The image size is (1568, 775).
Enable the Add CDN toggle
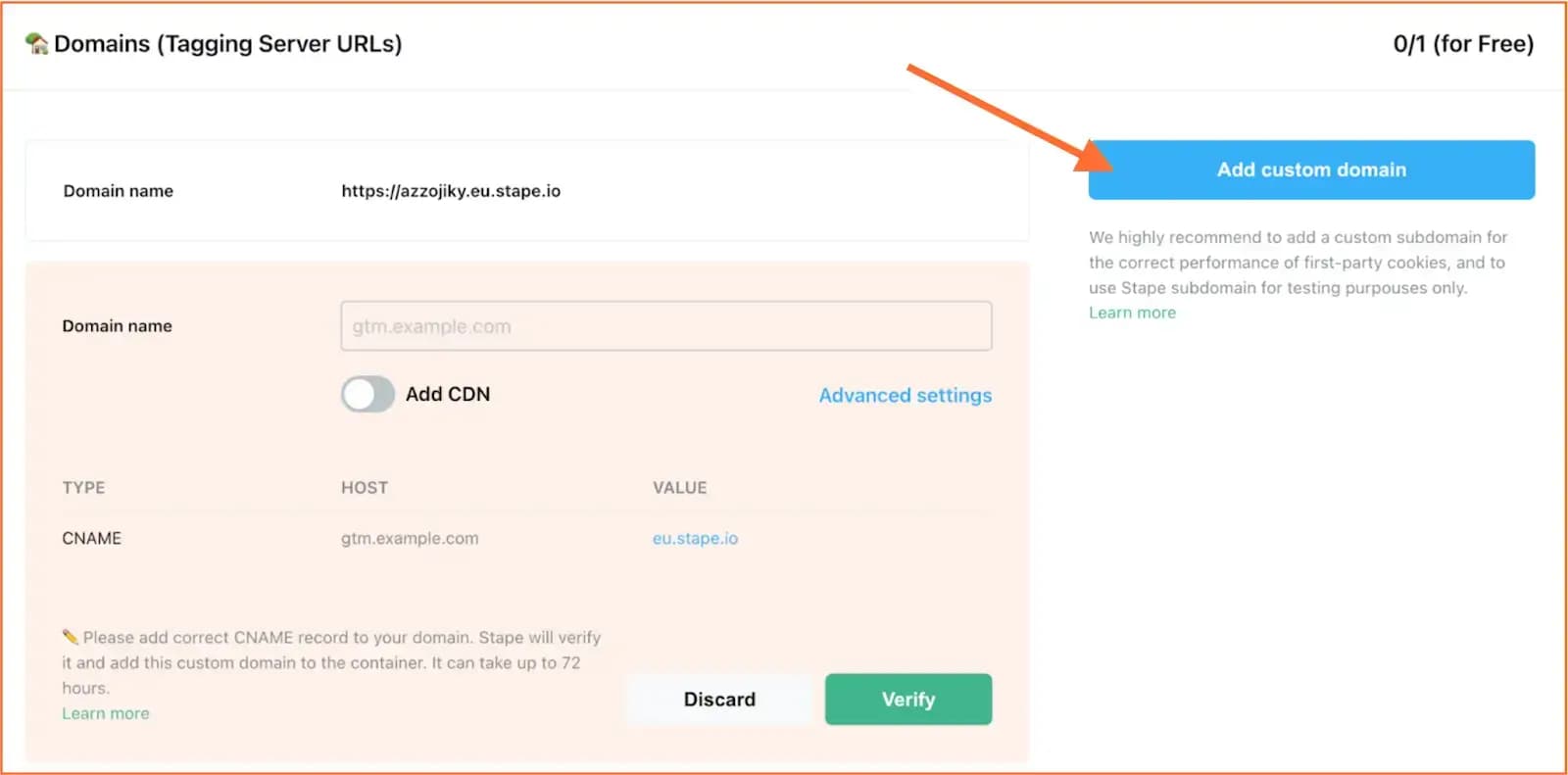tap(367, 394)
